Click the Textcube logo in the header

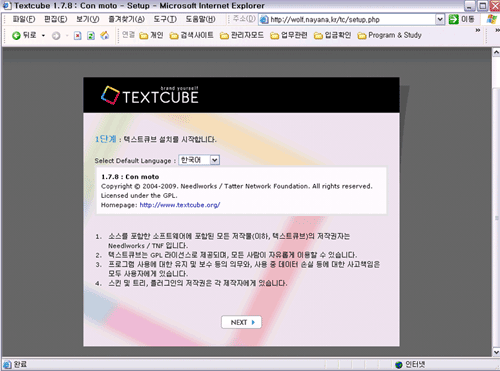pyautogui.click(x=150, y=95)
